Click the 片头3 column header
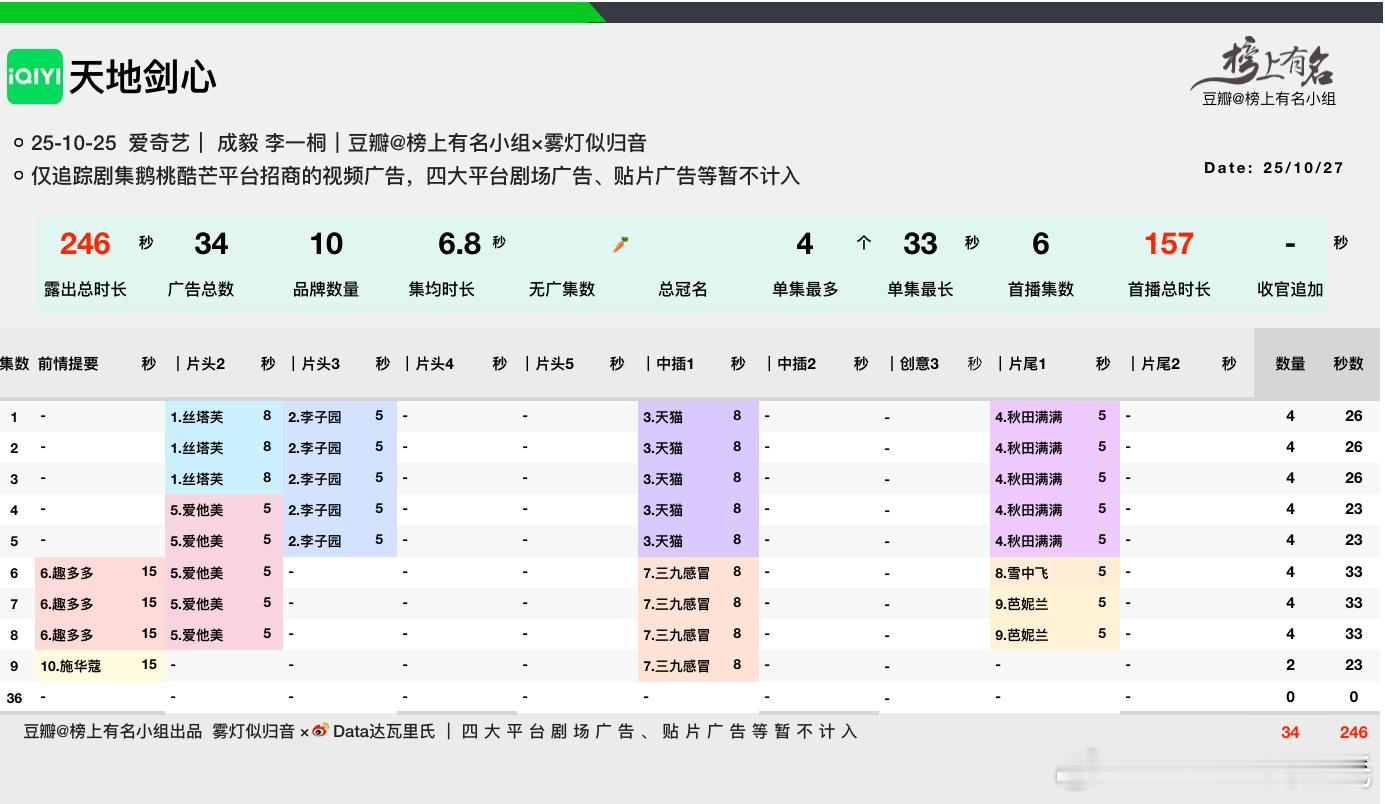The height and width of the screenshot is (804, 1385). [321, 364]
